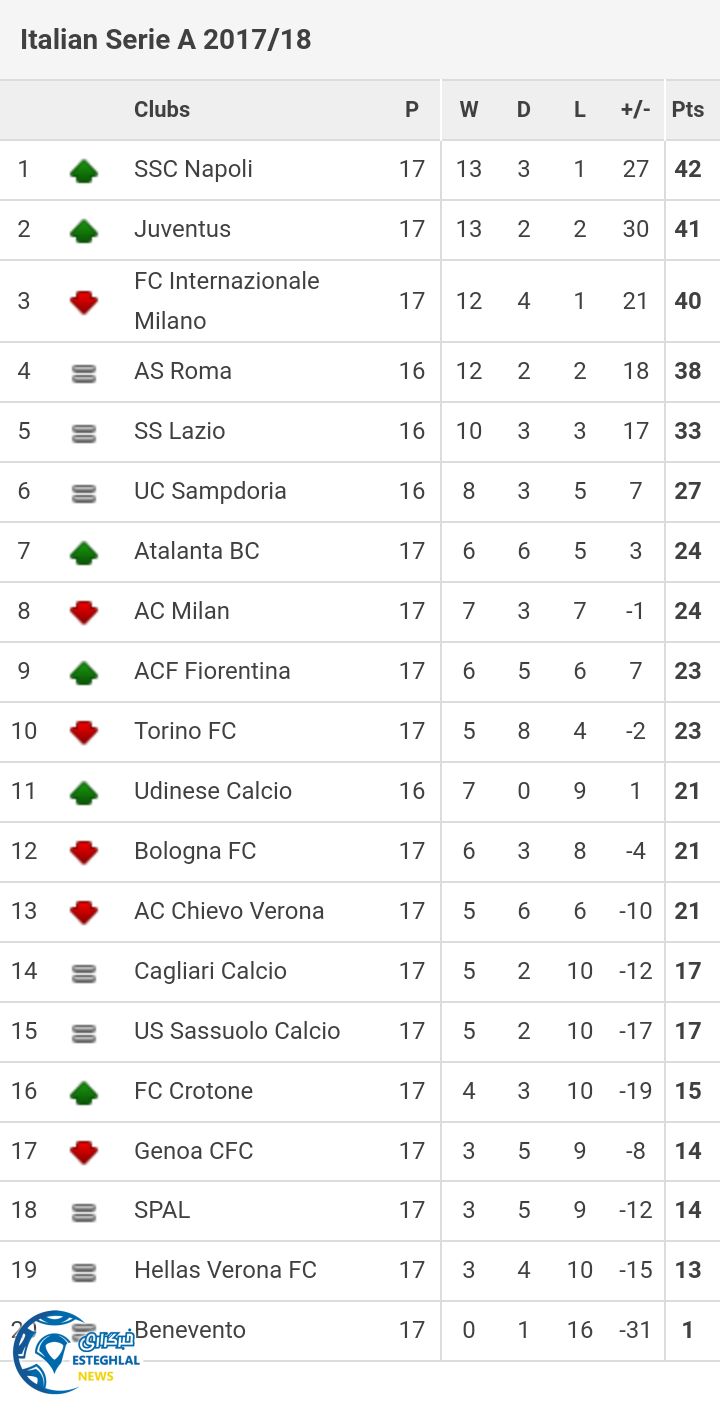Click the Pts column header

click(688, 110)
